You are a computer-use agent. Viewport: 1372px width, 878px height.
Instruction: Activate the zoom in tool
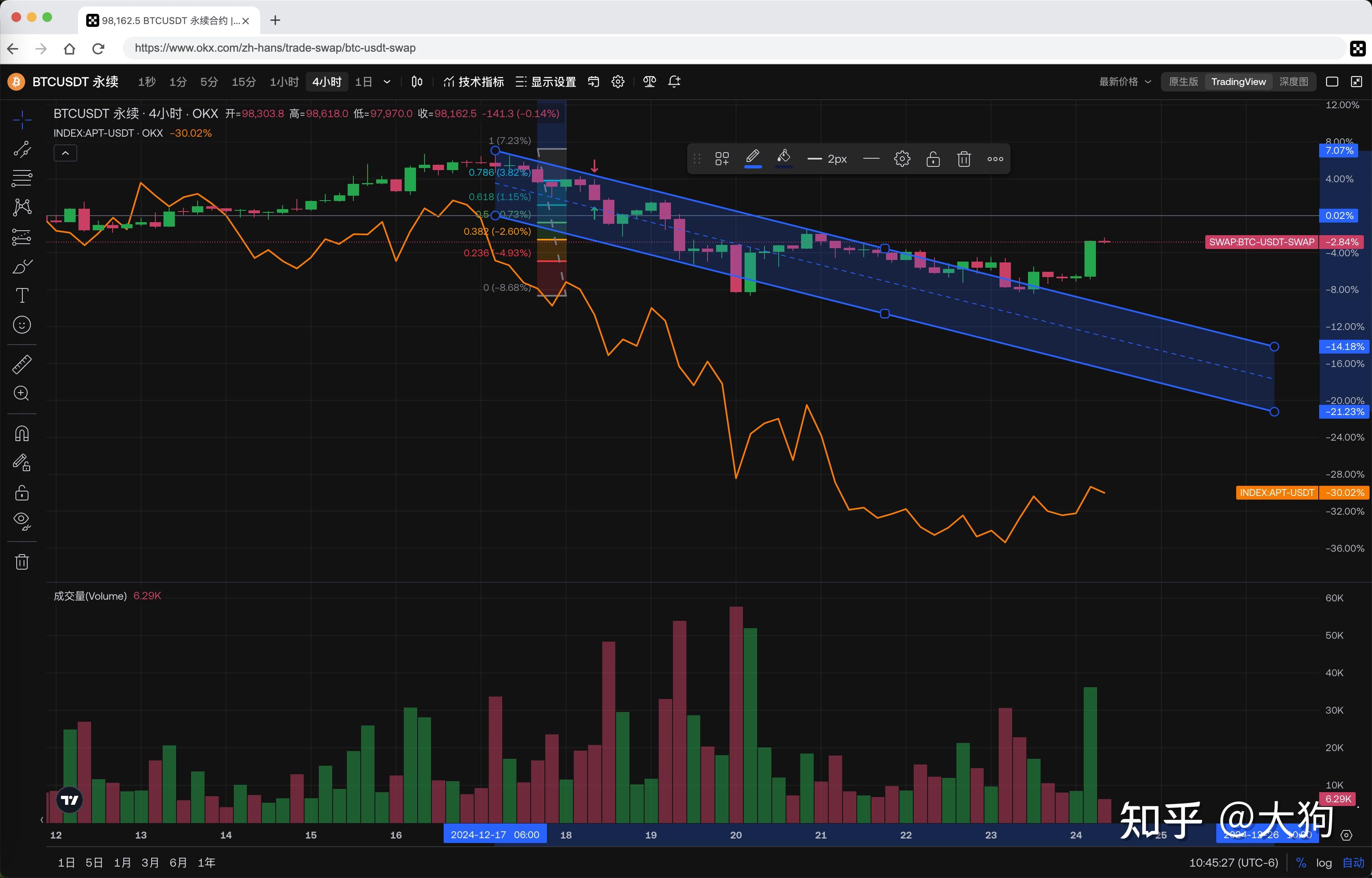pos(22,393)
